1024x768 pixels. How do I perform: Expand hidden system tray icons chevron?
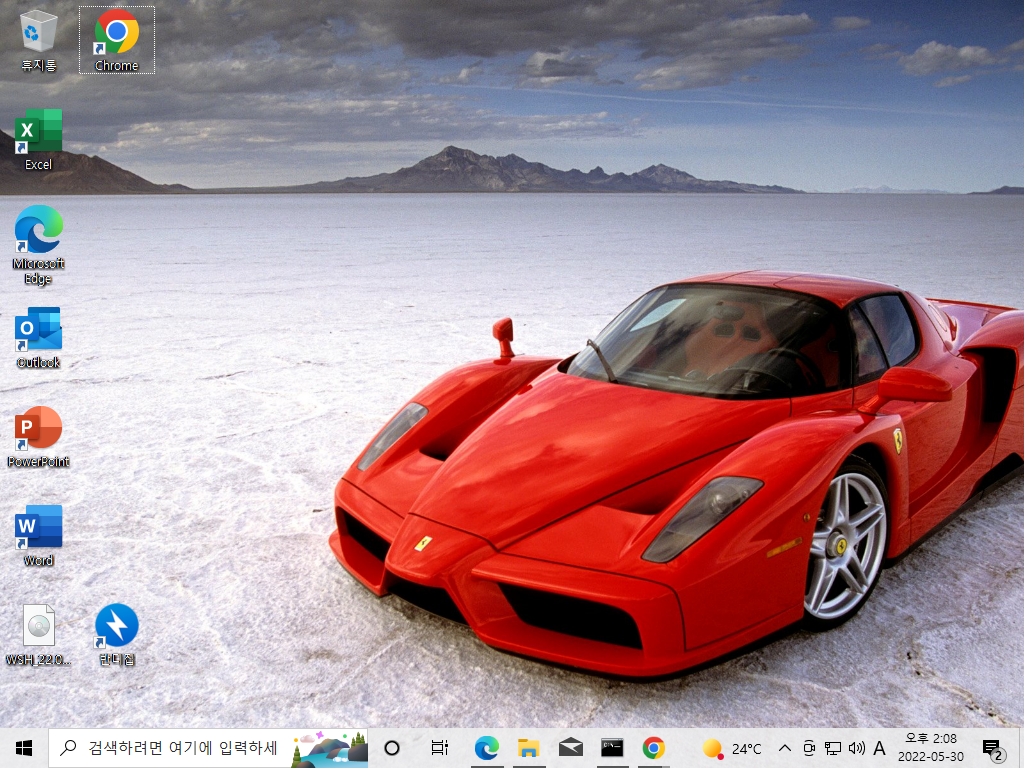click(x=785, y=748)
